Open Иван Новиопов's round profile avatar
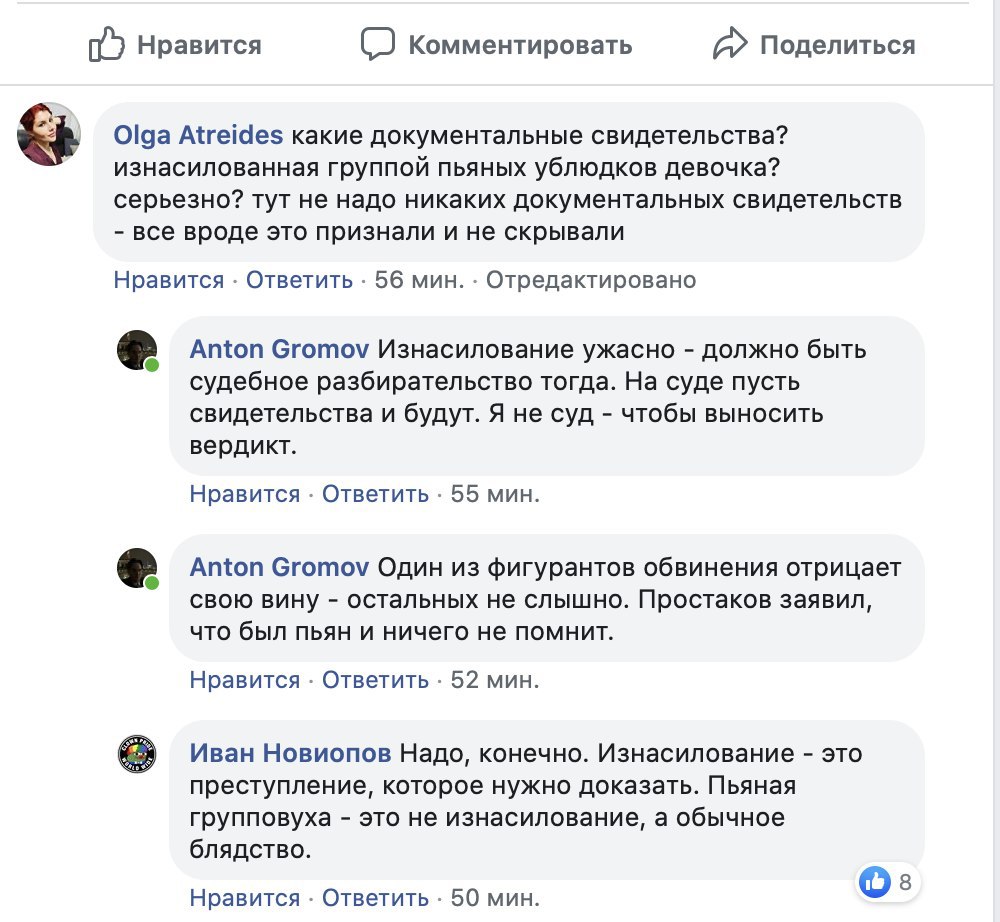The image size is (1000, 922). [x=137, y=754]
